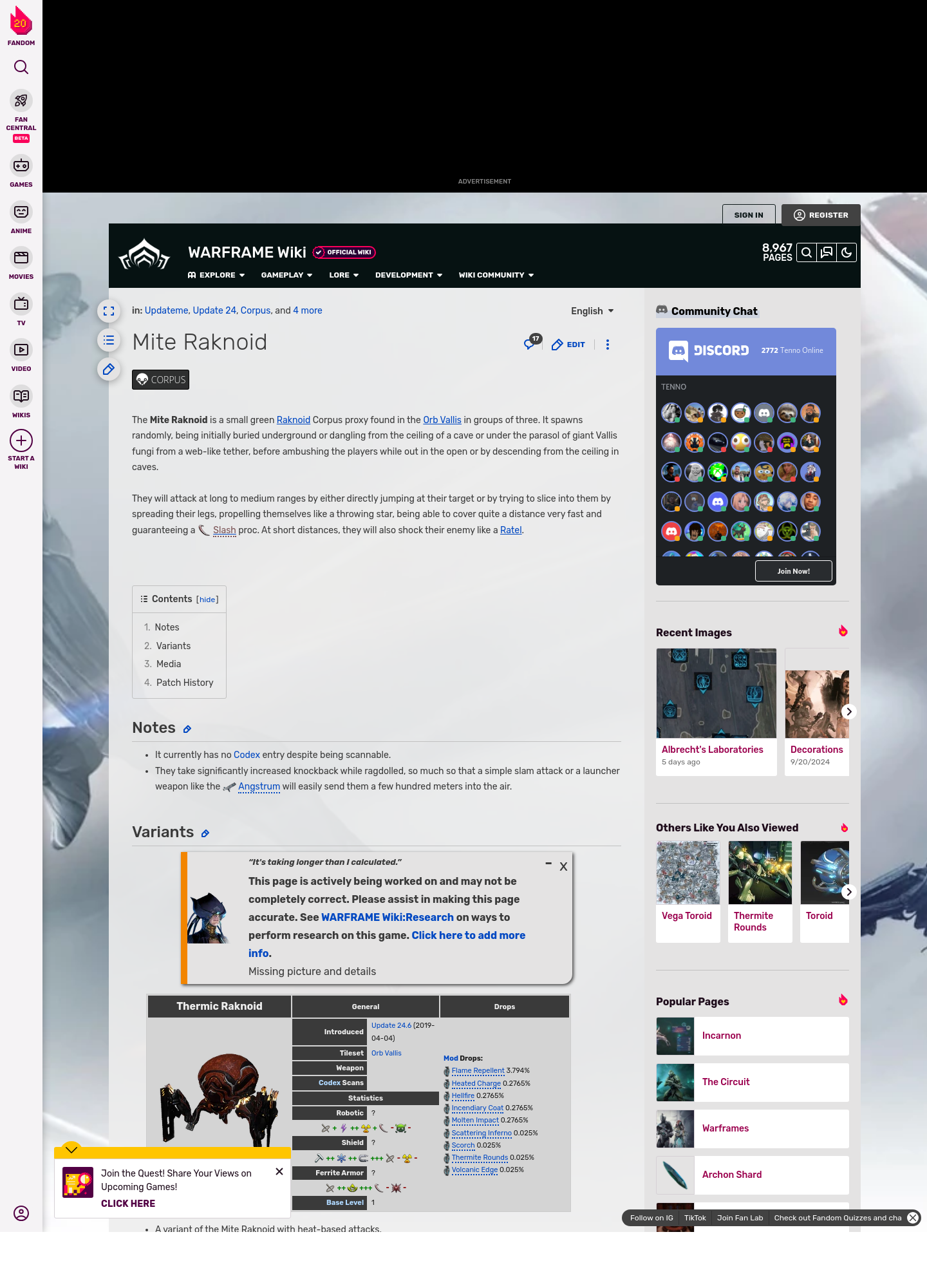
Task: Open the TV sidebar icon
Action: point(21,303)
